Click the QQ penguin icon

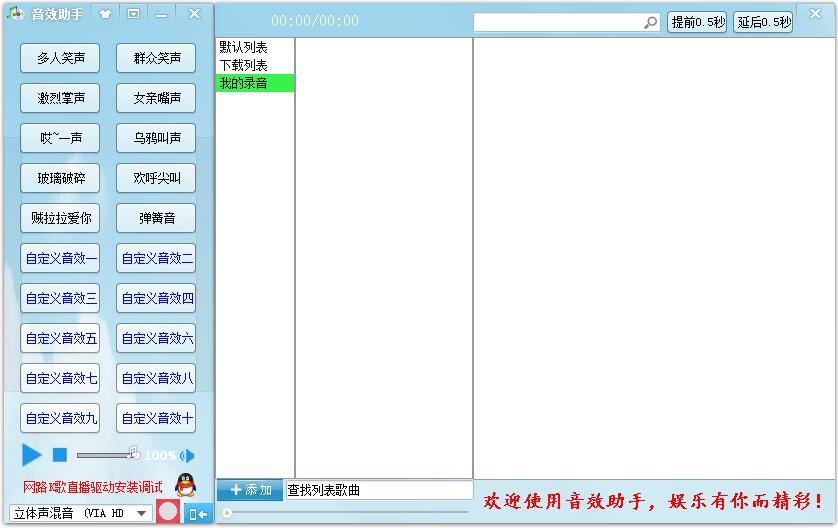click(185, 485)
